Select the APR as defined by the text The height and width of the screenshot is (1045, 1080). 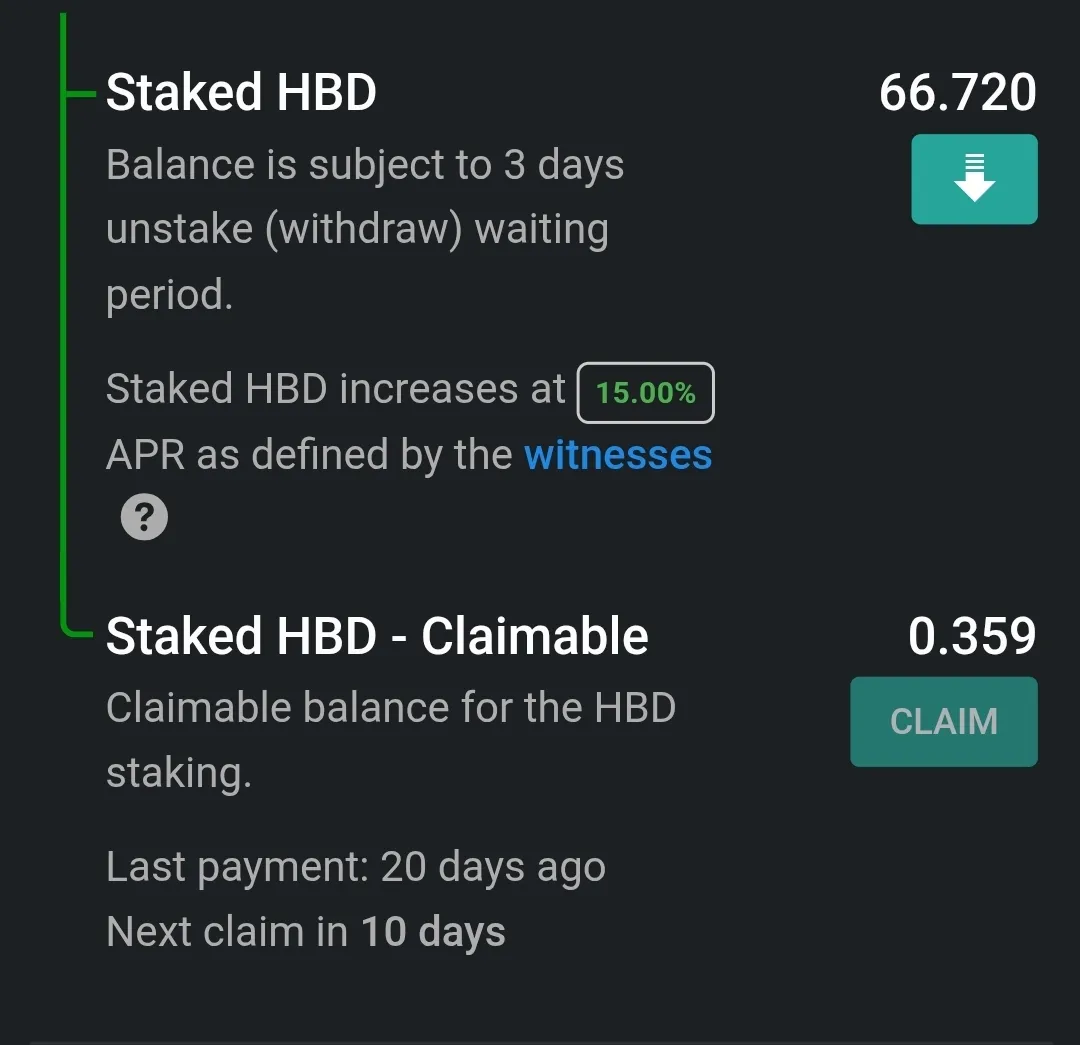309,455
